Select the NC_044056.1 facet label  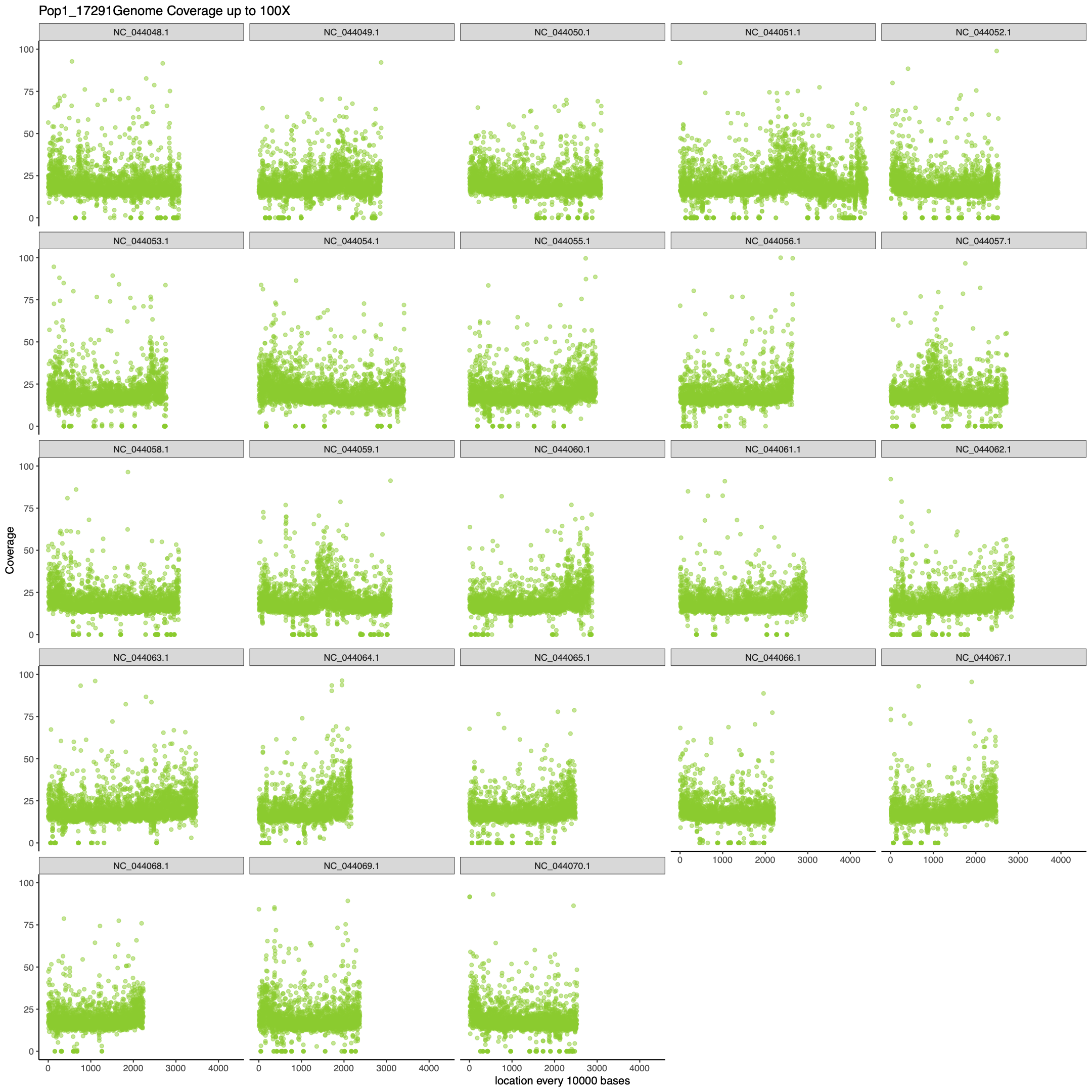pyautogui.click(x=773, y=241)
